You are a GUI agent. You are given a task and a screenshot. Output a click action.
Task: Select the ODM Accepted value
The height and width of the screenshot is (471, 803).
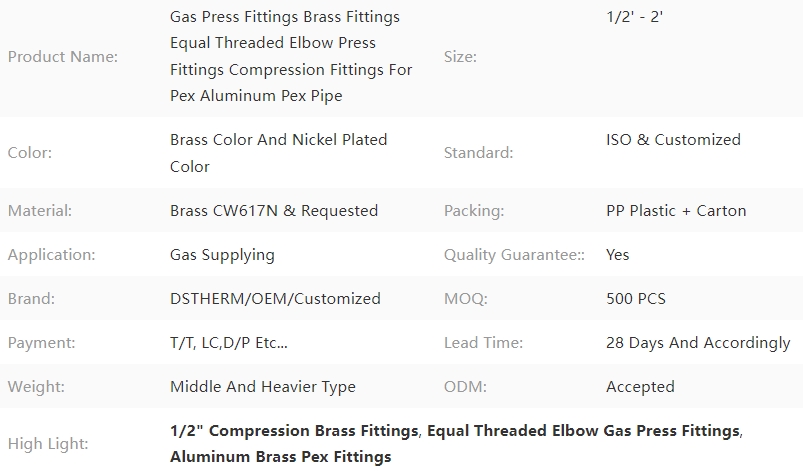point(640,387)
